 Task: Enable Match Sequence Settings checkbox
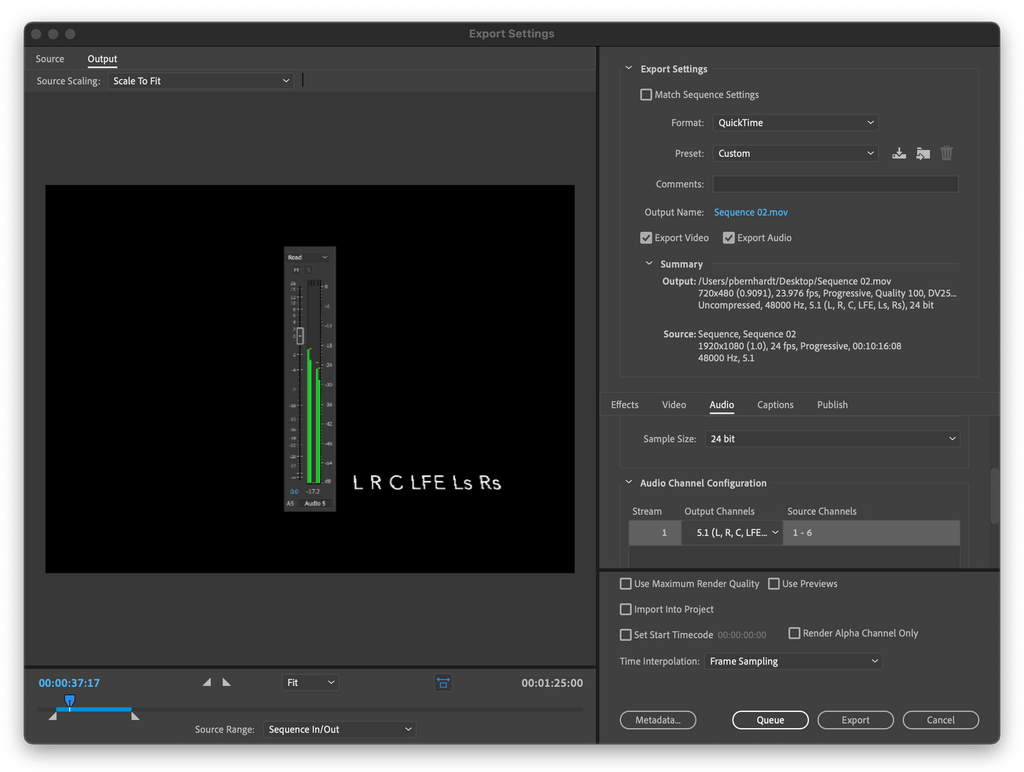[x=646, y=95]
